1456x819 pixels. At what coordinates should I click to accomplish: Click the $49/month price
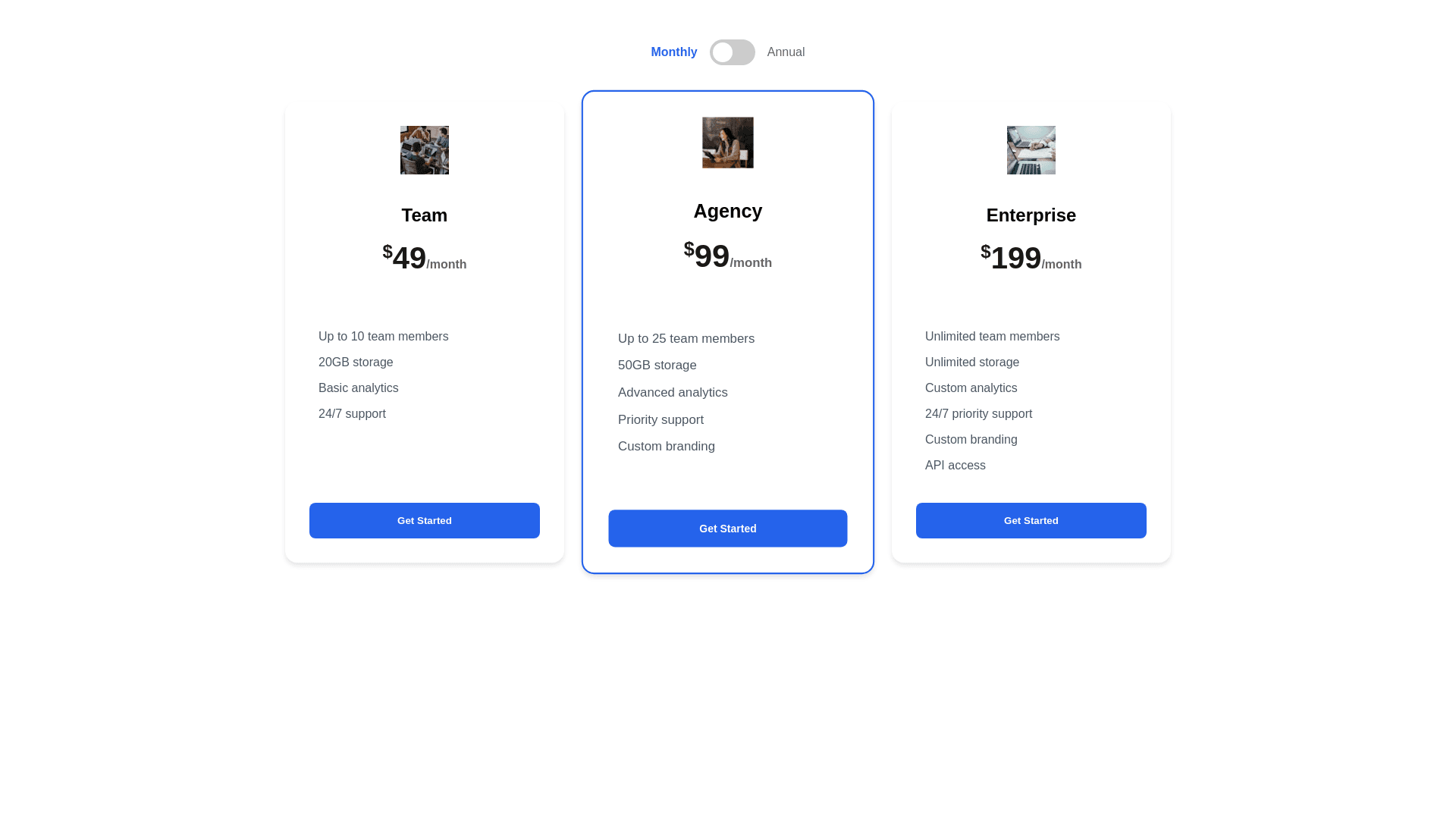[424, 258]
